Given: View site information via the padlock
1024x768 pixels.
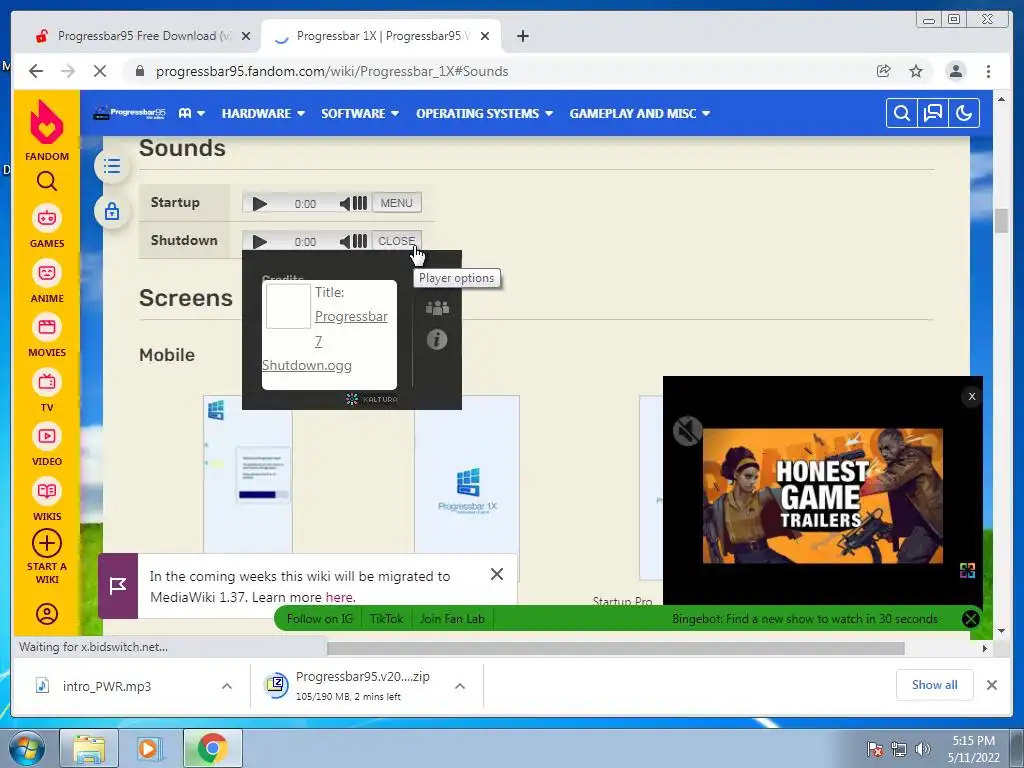Looking at the screenshot, I should (x=140, y=71).
